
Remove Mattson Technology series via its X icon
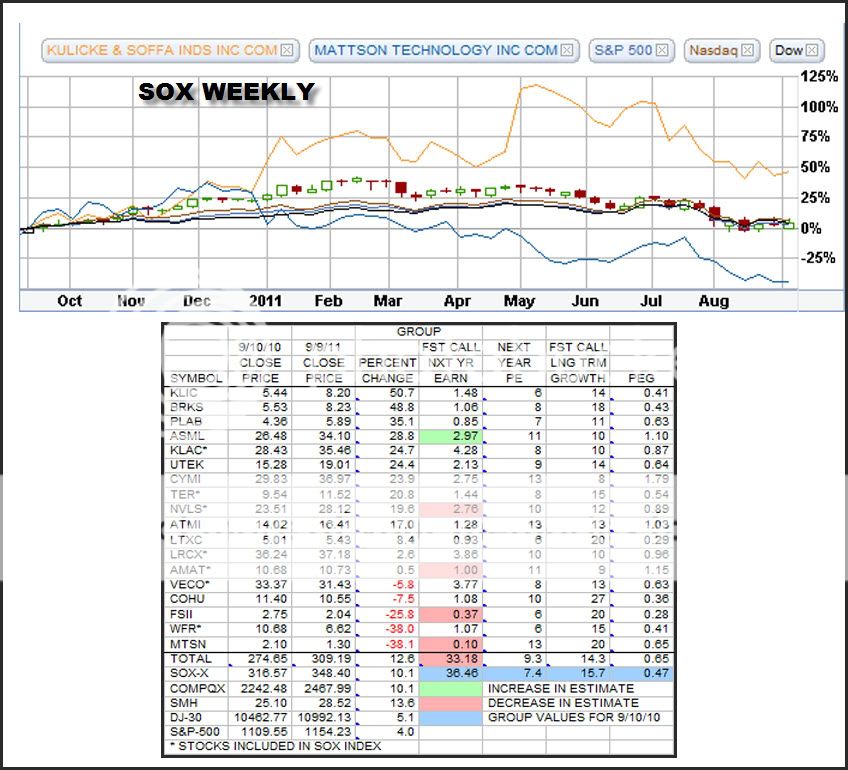[567, 50]
